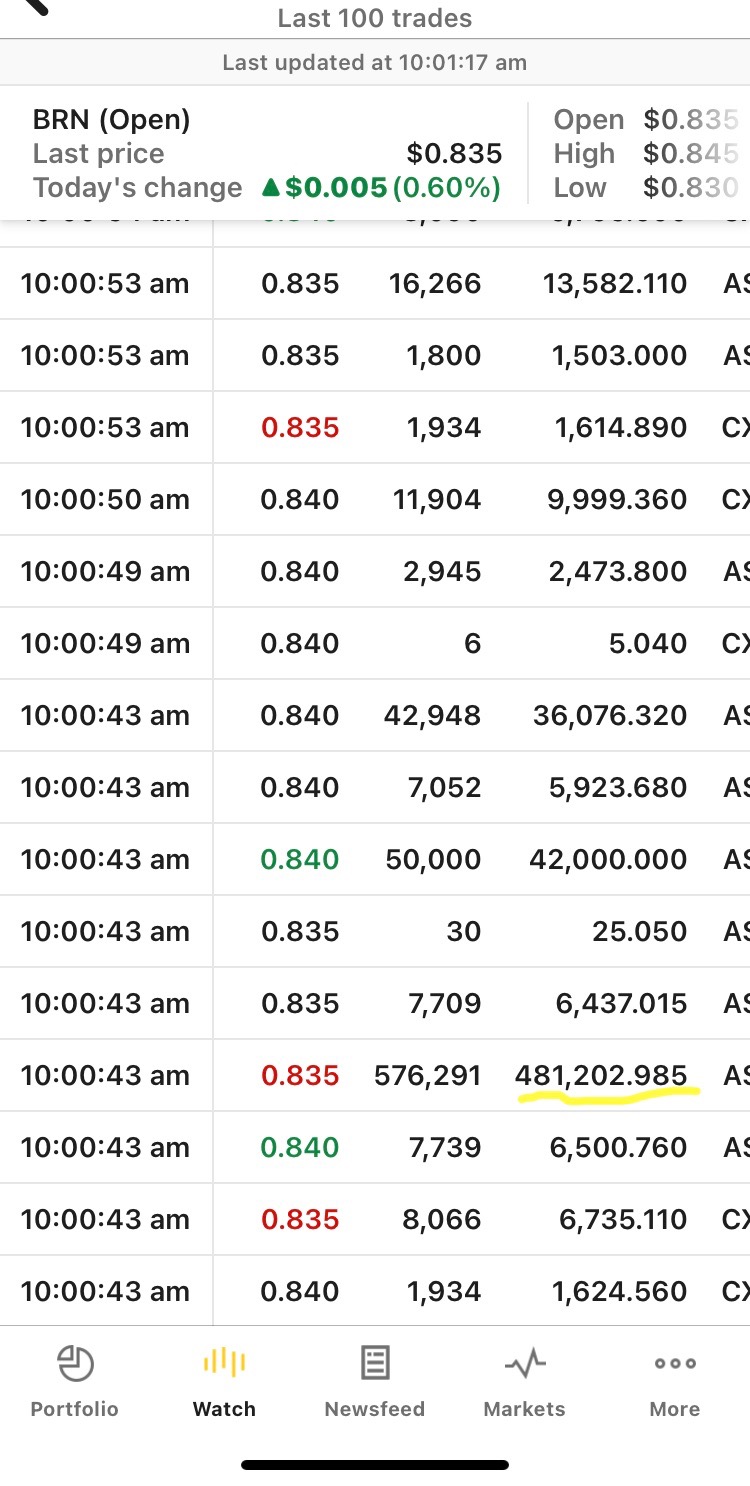Open the Newsfeed document icon
The image size is (750, 1486).
point(375,1364)
